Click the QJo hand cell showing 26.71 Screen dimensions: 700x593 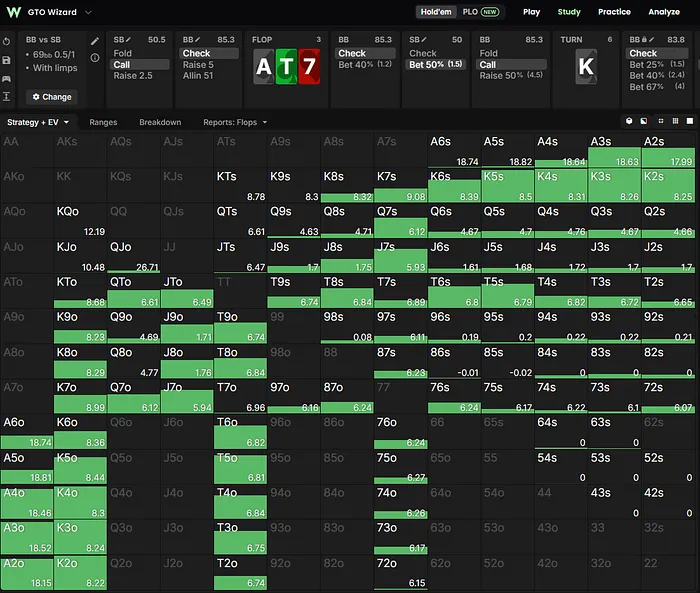[x=133, y=256]
